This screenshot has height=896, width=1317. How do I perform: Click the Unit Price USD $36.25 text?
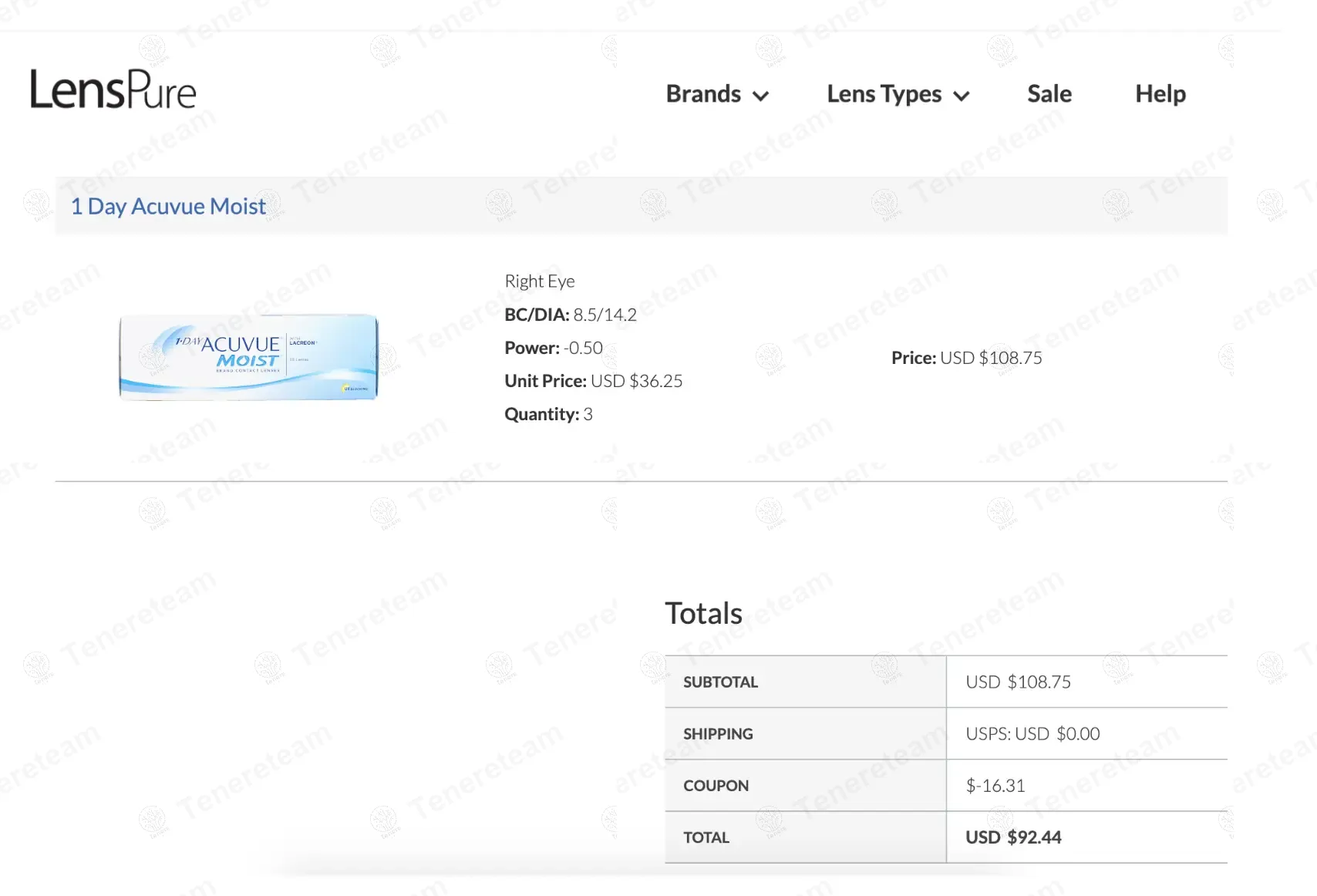tap(636, 381)
